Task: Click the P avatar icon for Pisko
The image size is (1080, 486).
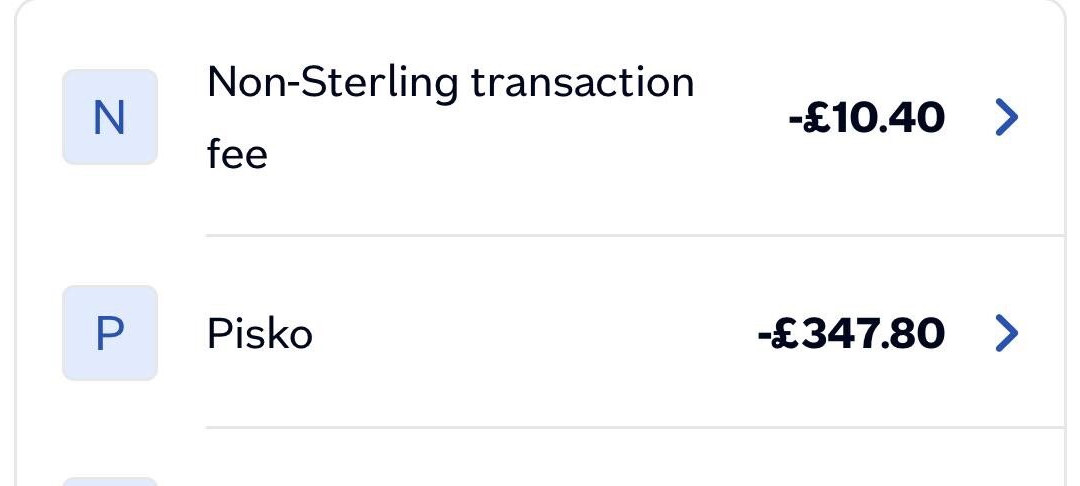Action: click(109, 333)
